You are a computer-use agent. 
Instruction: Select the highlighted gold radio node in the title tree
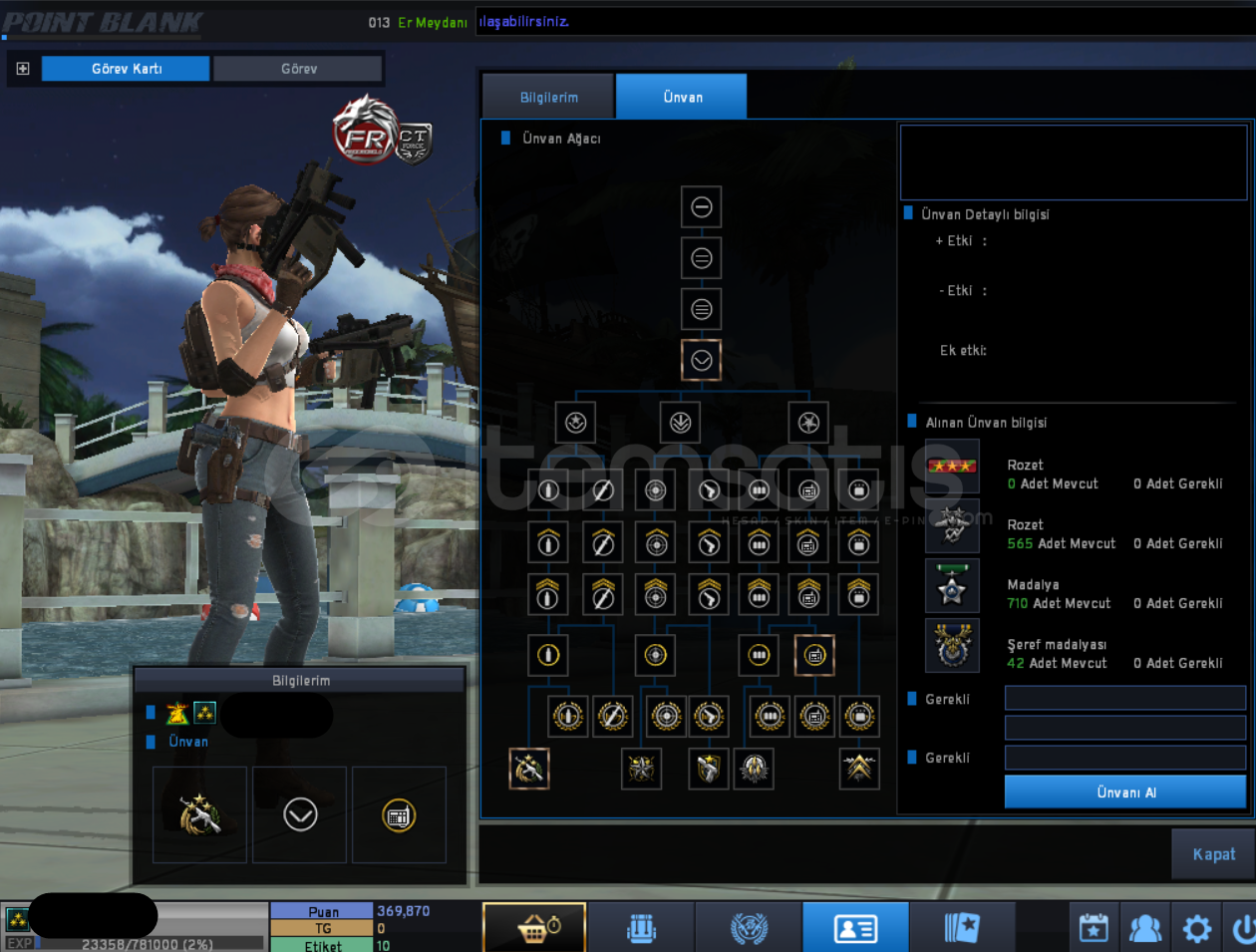[x=814, y=655]
